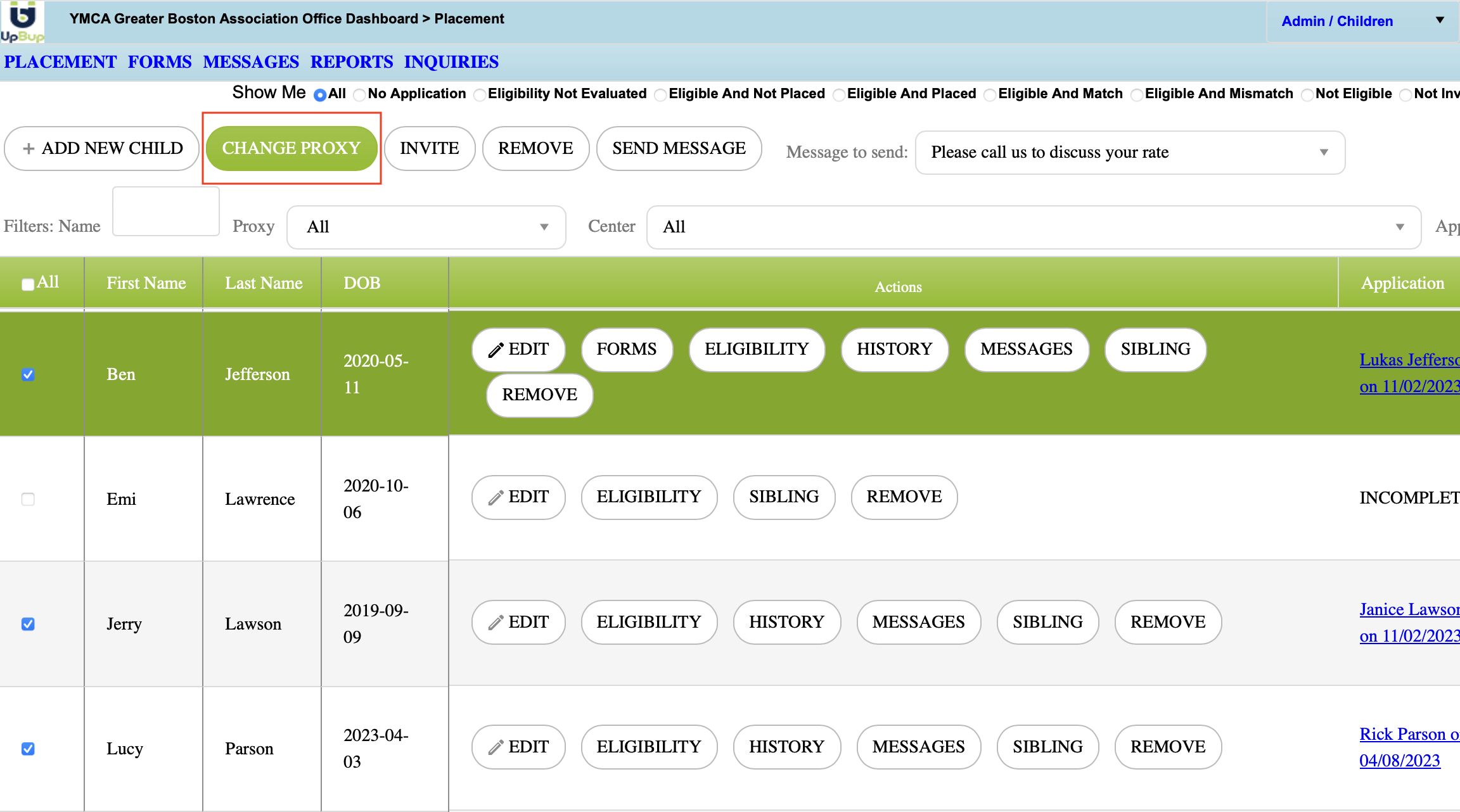Image resolution: width=1460 pixels, height=812 pixels.
Task: Open the Message to send dropdown
Action: tap(1129, 152)
